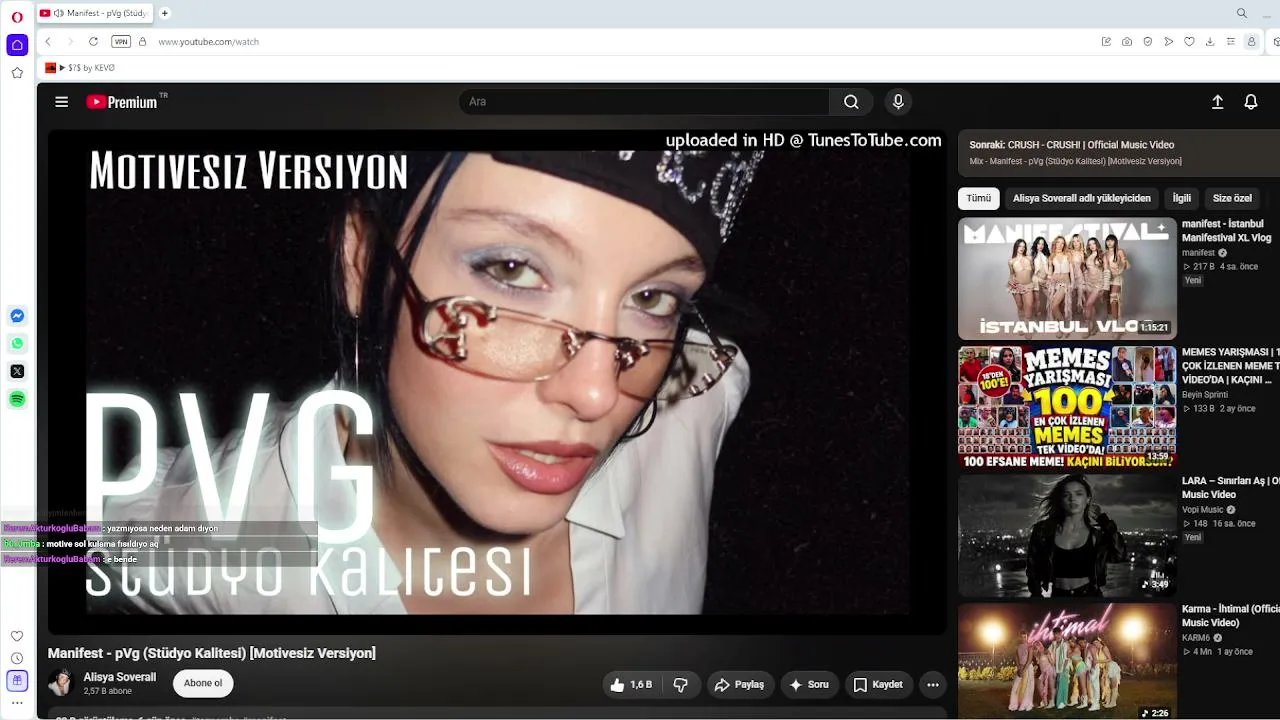The image size is (1280, 720).
Task: Click the YouTube search submit button
Action: point(851,102)
